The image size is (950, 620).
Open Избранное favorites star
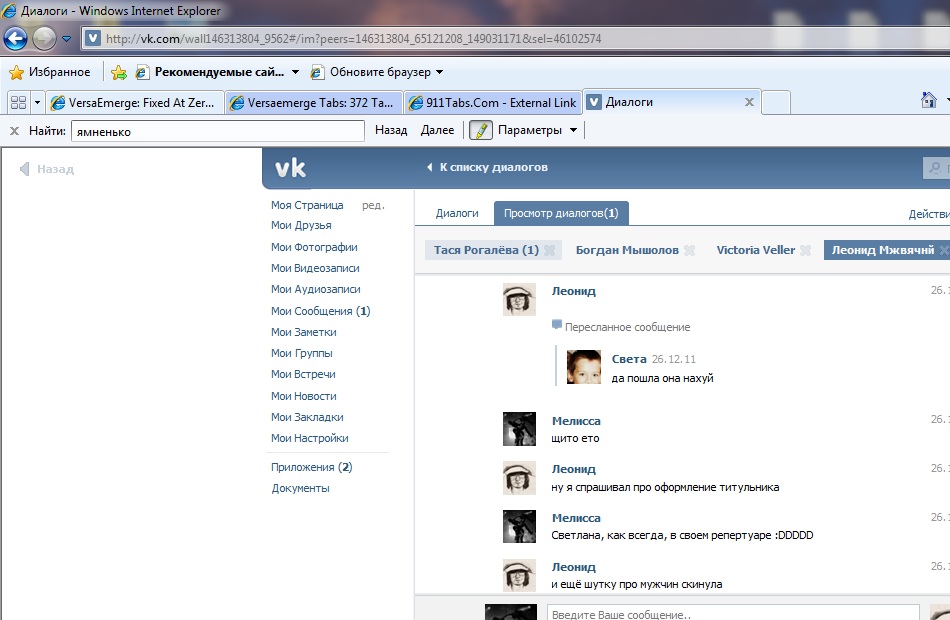50,72
